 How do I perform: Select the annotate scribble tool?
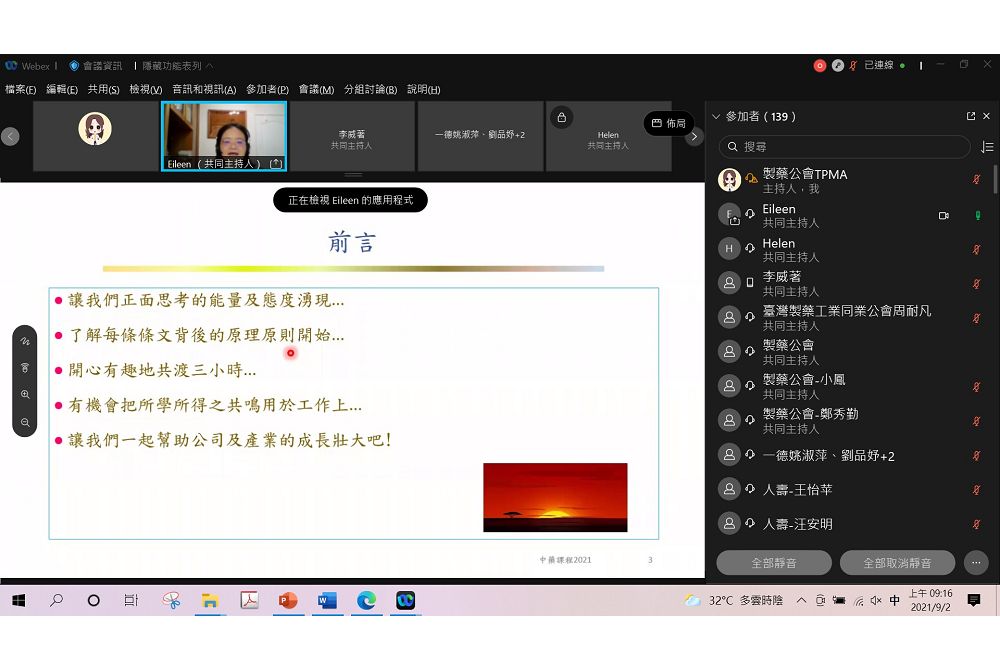[25, 341]
